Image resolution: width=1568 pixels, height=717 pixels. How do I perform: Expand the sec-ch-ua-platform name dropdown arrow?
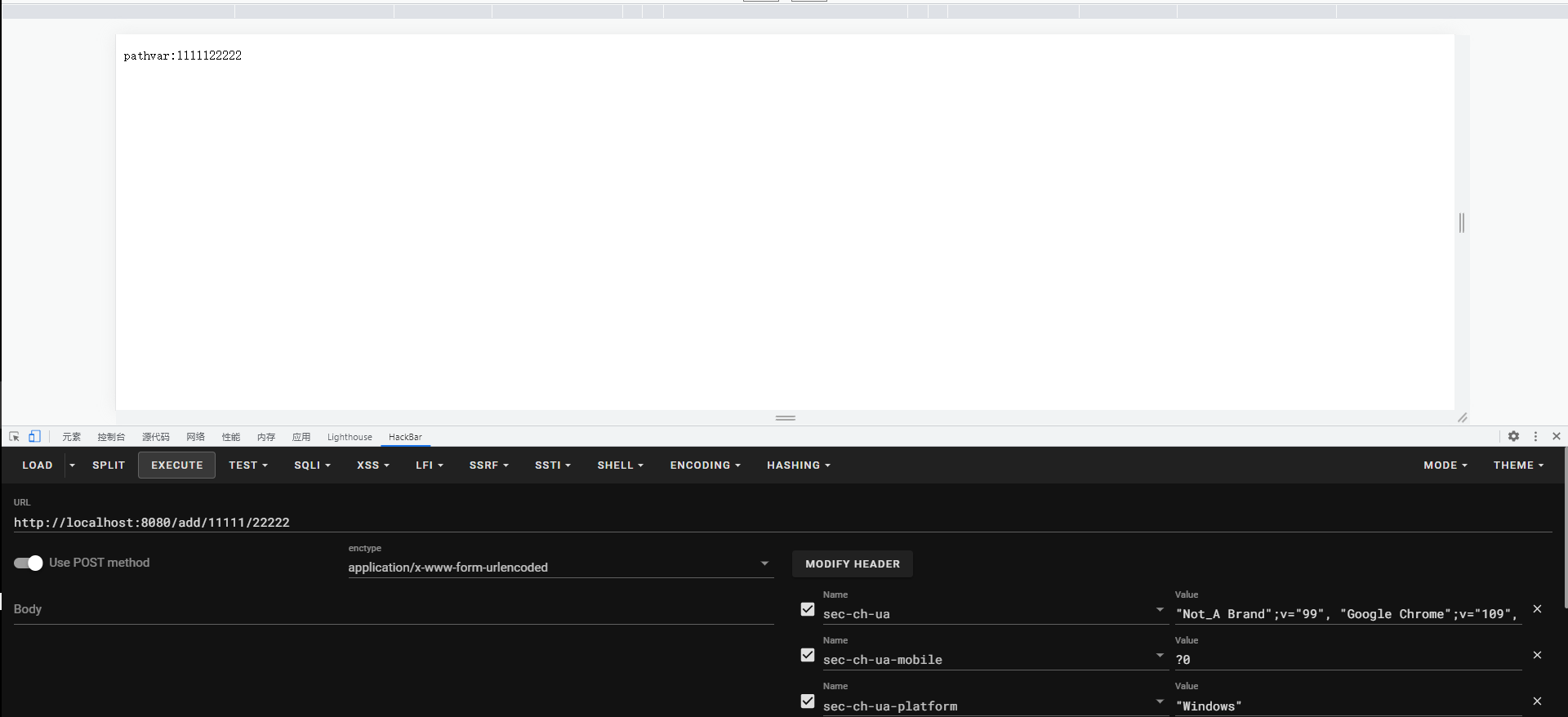1160,702
